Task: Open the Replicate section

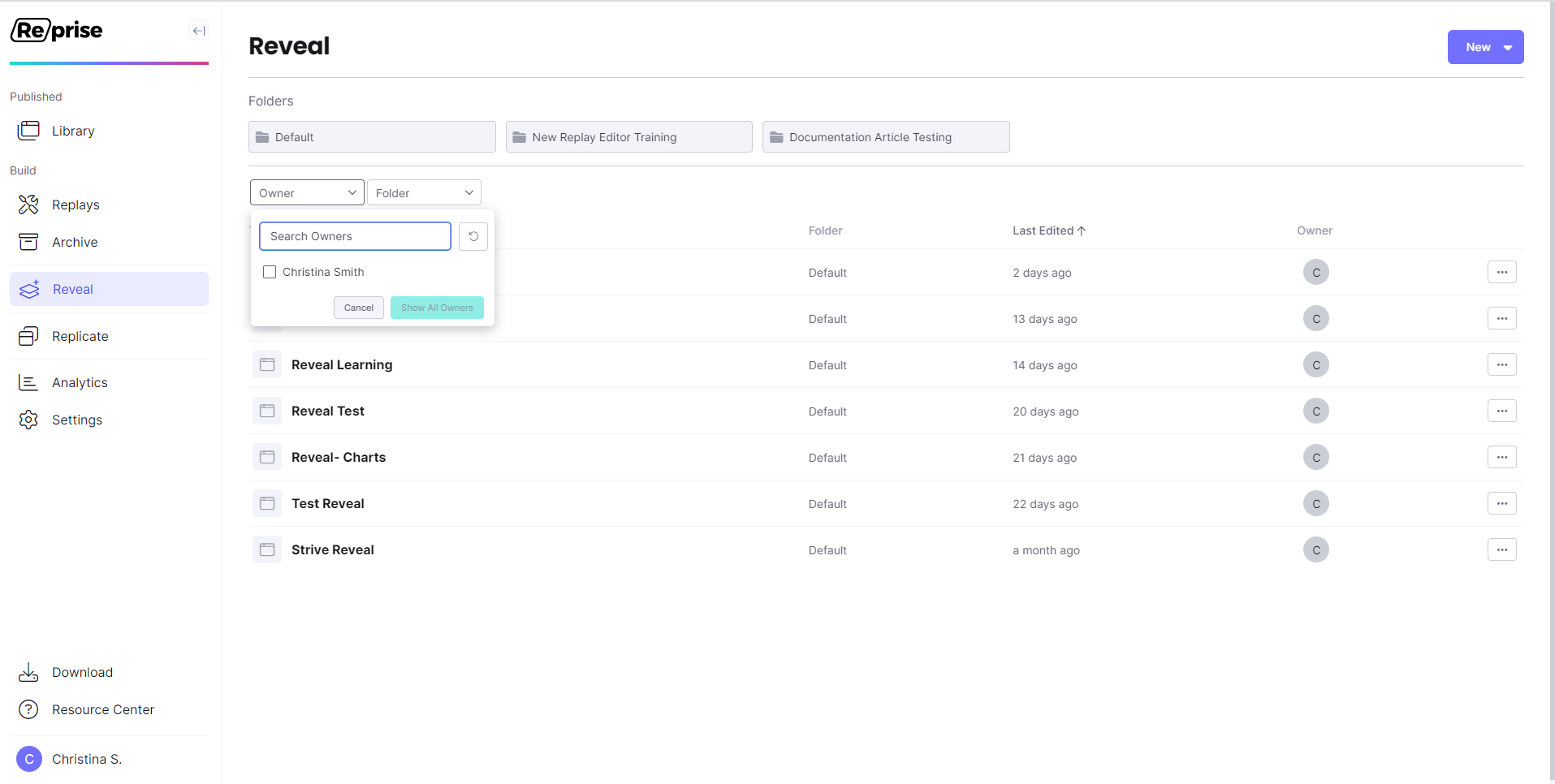Action: tap(80, 336)
